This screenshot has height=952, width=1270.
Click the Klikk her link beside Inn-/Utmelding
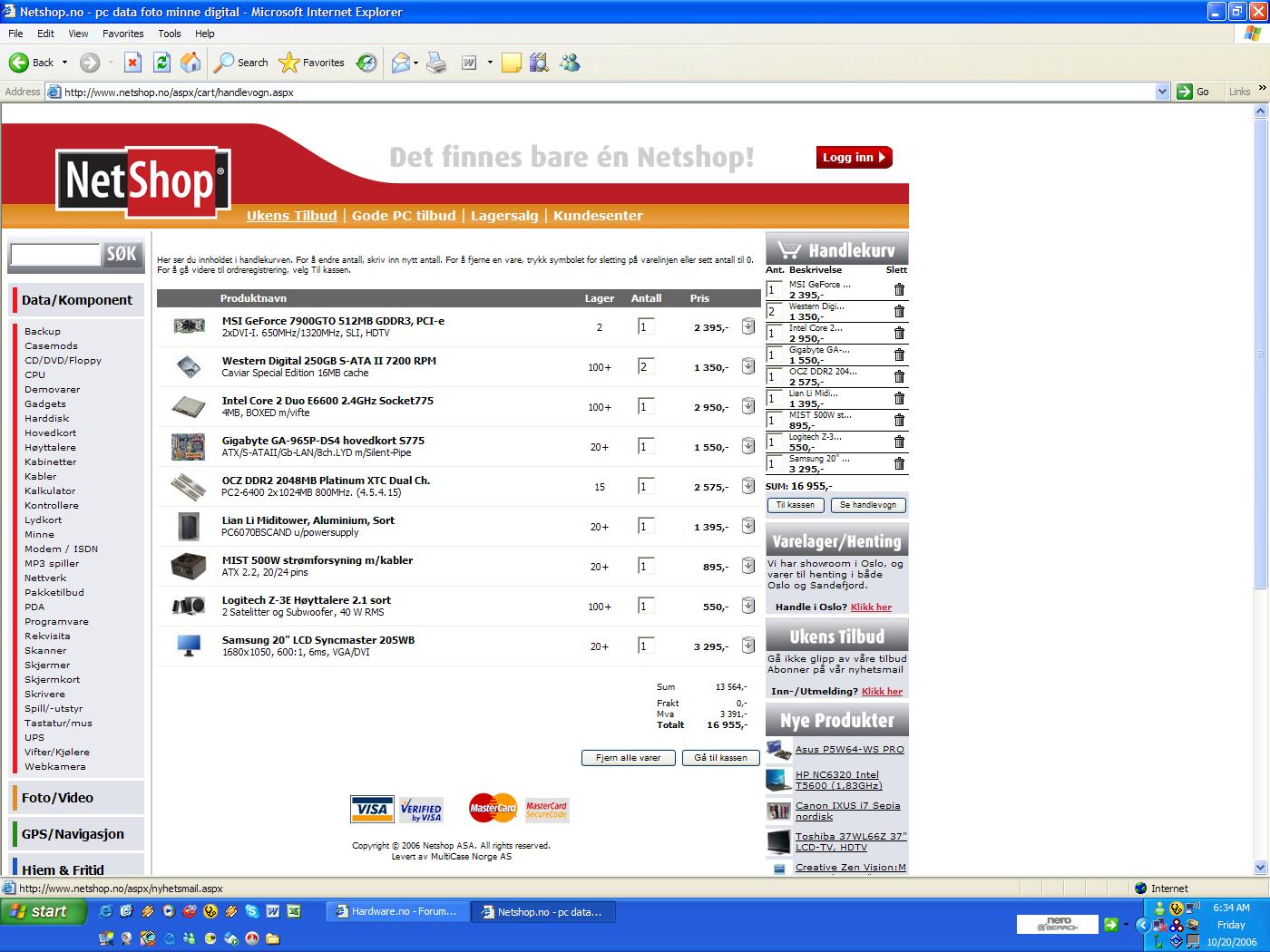882,692
